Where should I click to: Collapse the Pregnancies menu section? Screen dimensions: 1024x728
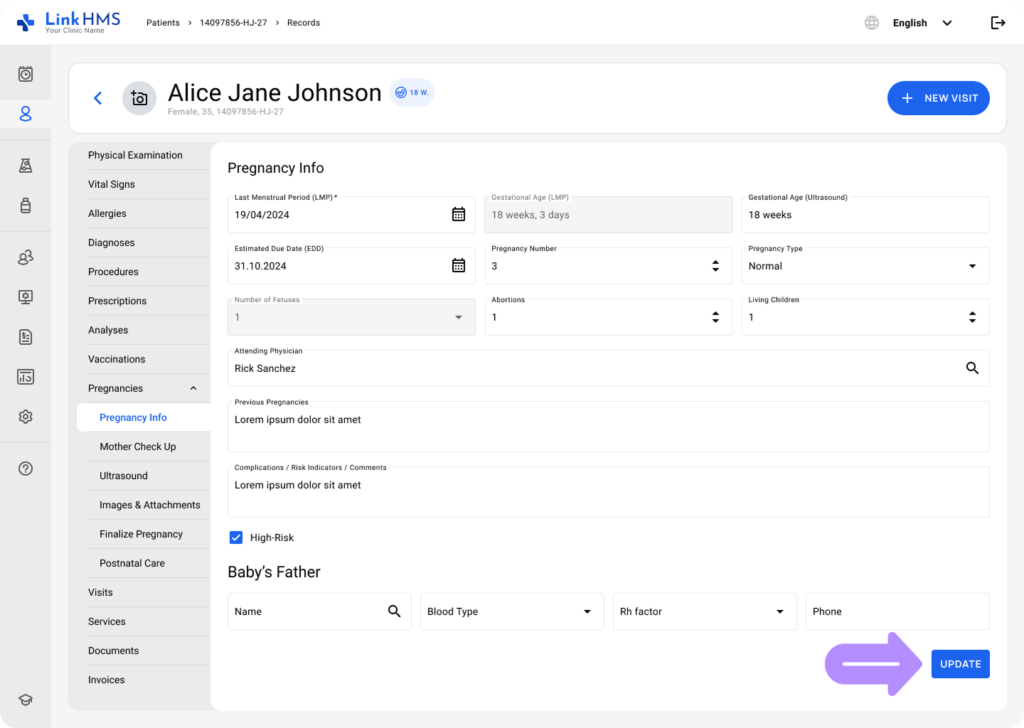(x=193, y=388)
